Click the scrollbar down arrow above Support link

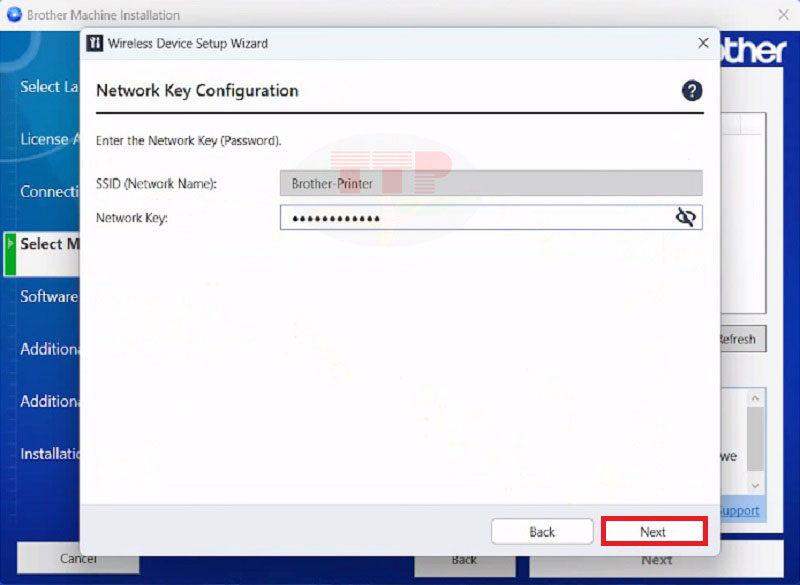tap(757, 484)
